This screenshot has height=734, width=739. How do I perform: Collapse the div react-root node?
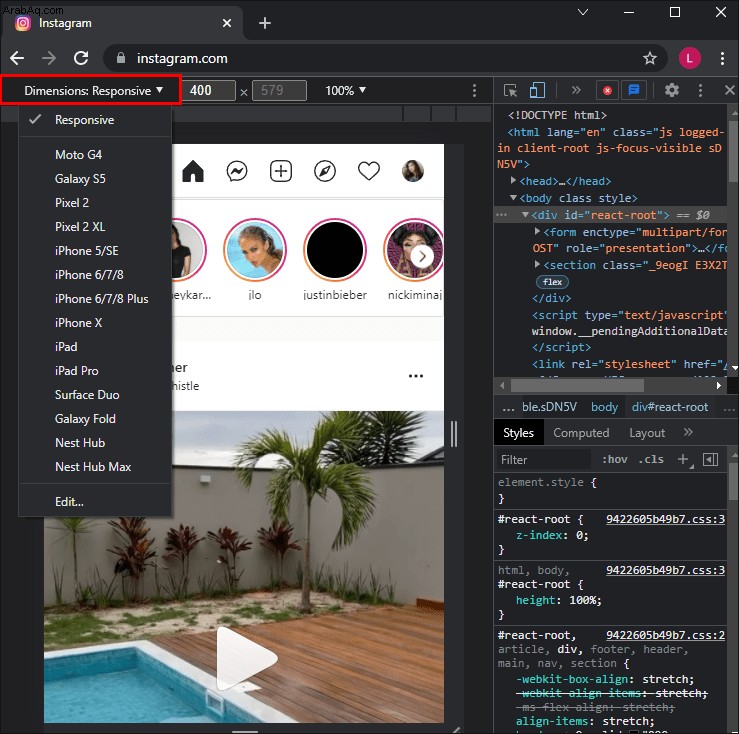pyautogui.click(x=525, y=214)
